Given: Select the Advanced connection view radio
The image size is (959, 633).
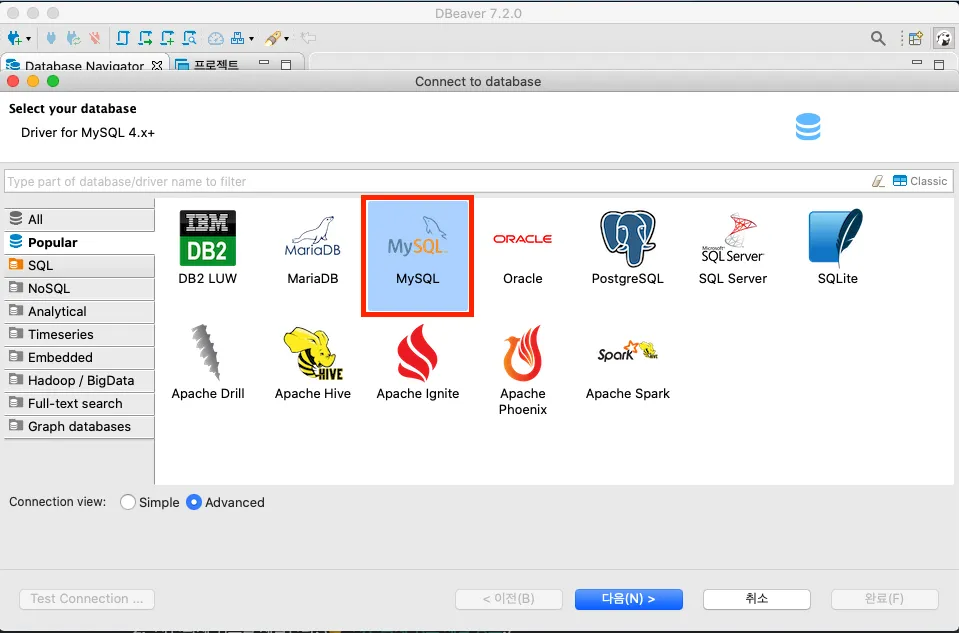Looking at the screenshot, I should pyautogui.click(x=194, y=502).
